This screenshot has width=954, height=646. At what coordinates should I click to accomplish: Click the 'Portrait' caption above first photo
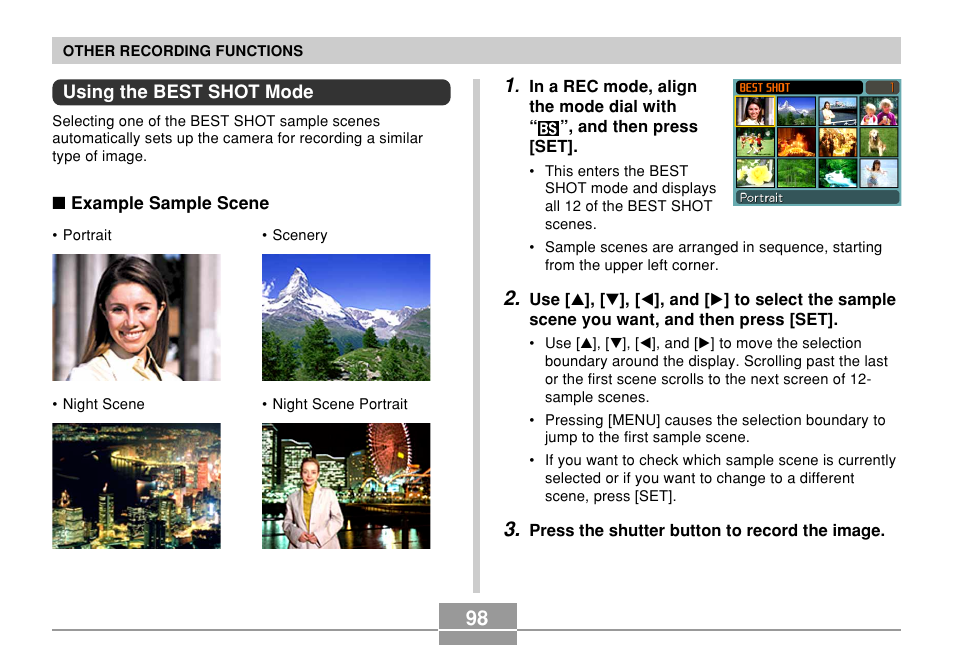pyautogui.click(x=87, y=235)
